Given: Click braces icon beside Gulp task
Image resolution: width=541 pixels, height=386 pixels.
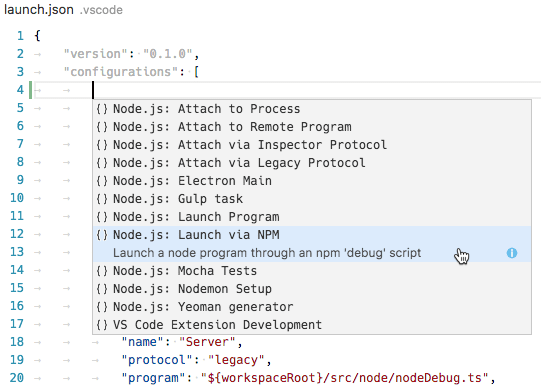Looking at the screenshot, I should (x=102, y=199).
